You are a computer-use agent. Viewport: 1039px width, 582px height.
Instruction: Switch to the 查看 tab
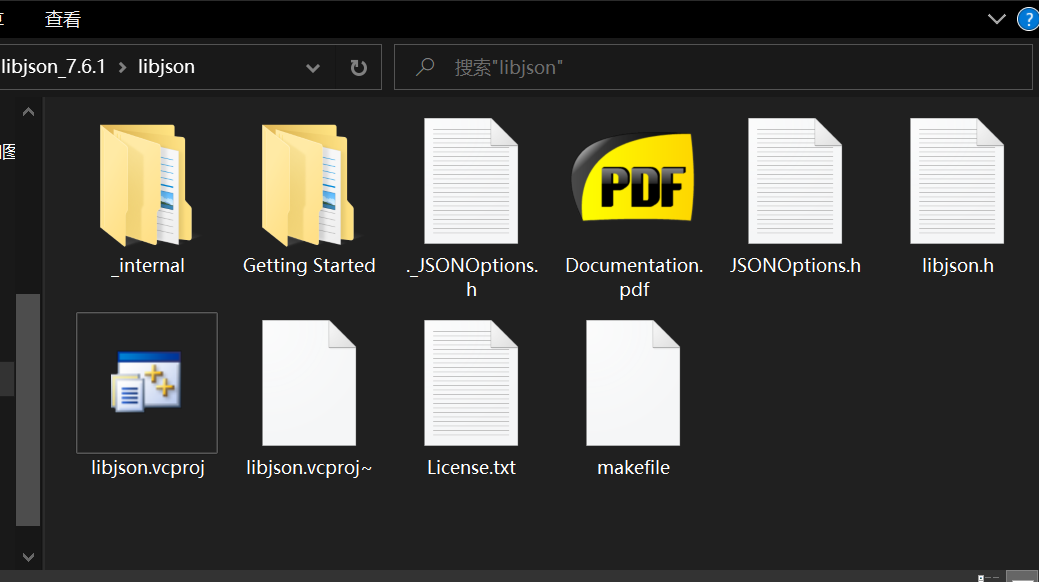pyautogui.click(x=63, y=19)
